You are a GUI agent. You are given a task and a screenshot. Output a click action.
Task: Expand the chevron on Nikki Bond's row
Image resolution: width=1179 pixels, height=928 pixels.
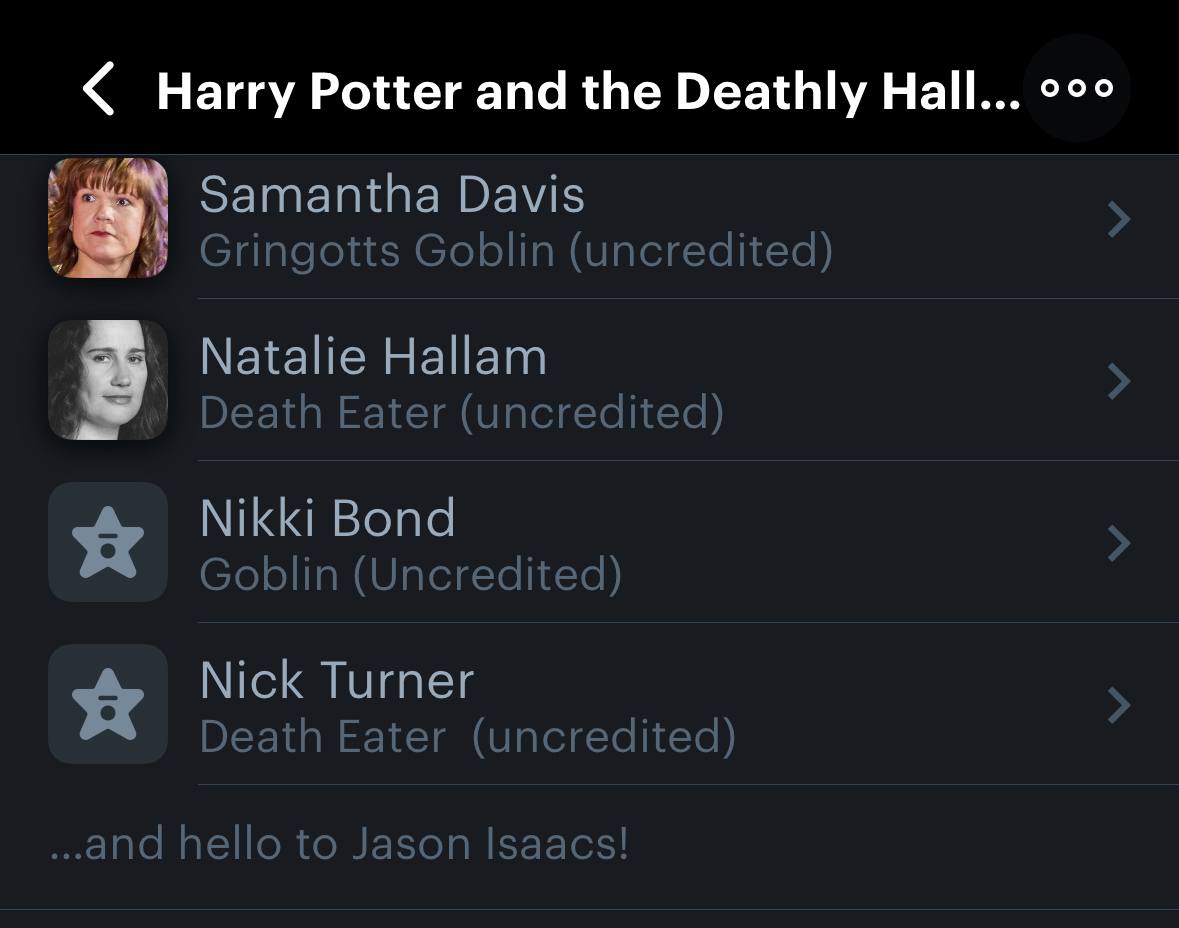(x=1120, y=543)
